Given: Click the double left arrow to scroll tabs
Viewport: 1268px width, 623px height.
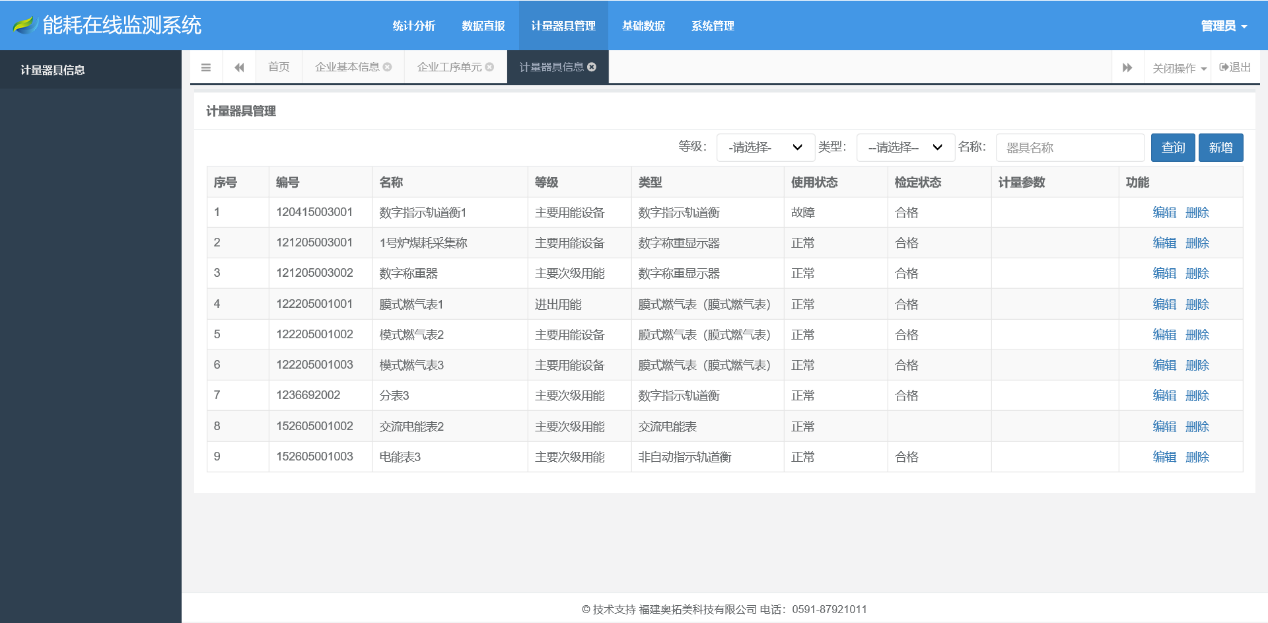Looking at the screenshot, I should click(x=238, y=67).
